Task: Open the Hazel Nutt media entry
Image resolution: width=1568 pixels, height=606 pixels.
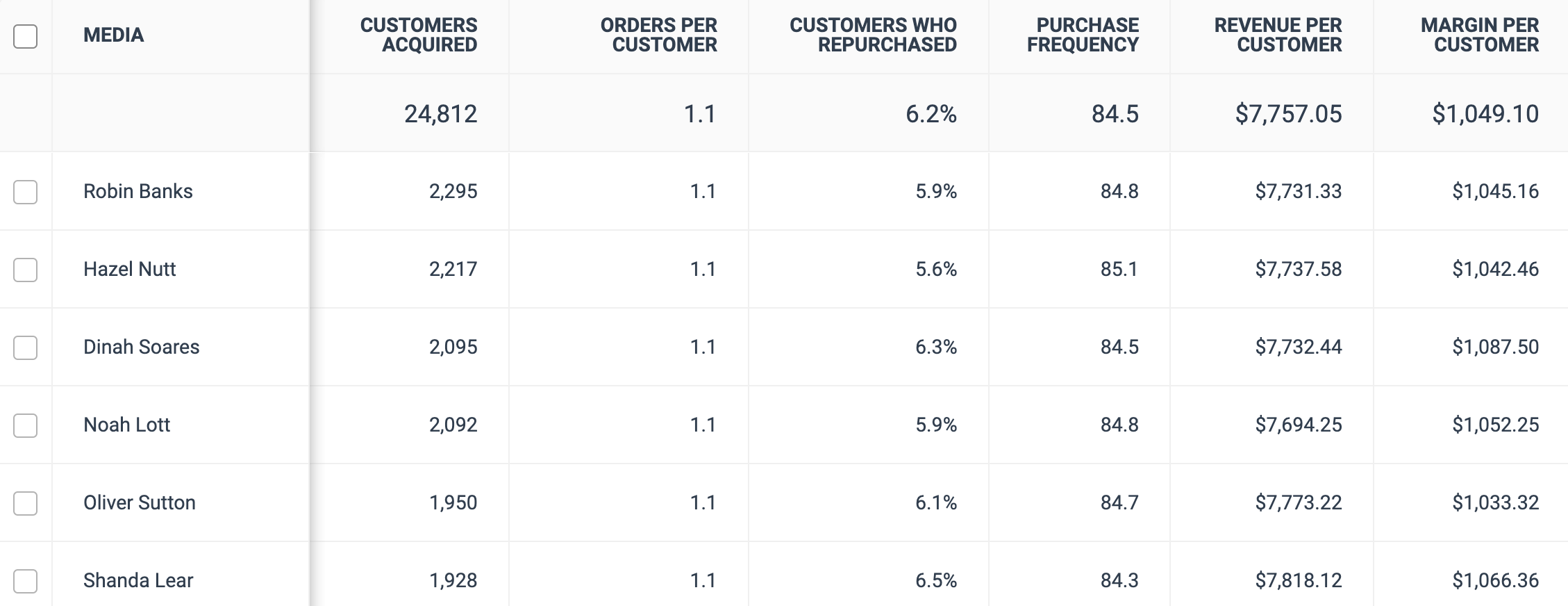Action: tap(130, 269)
